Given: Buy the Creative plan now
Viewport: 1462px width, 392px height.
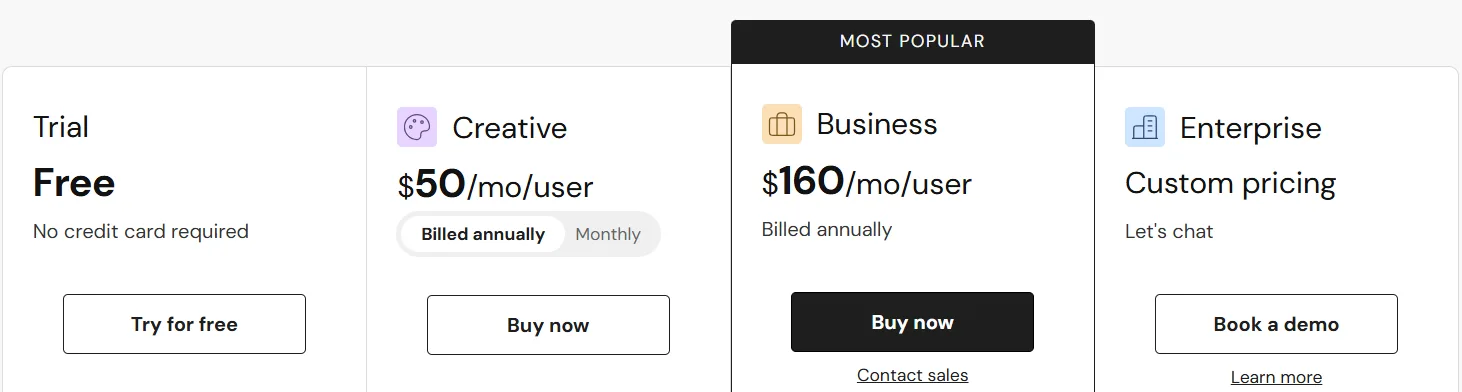Looking at the screenshot, I should [x=548, y=325].
